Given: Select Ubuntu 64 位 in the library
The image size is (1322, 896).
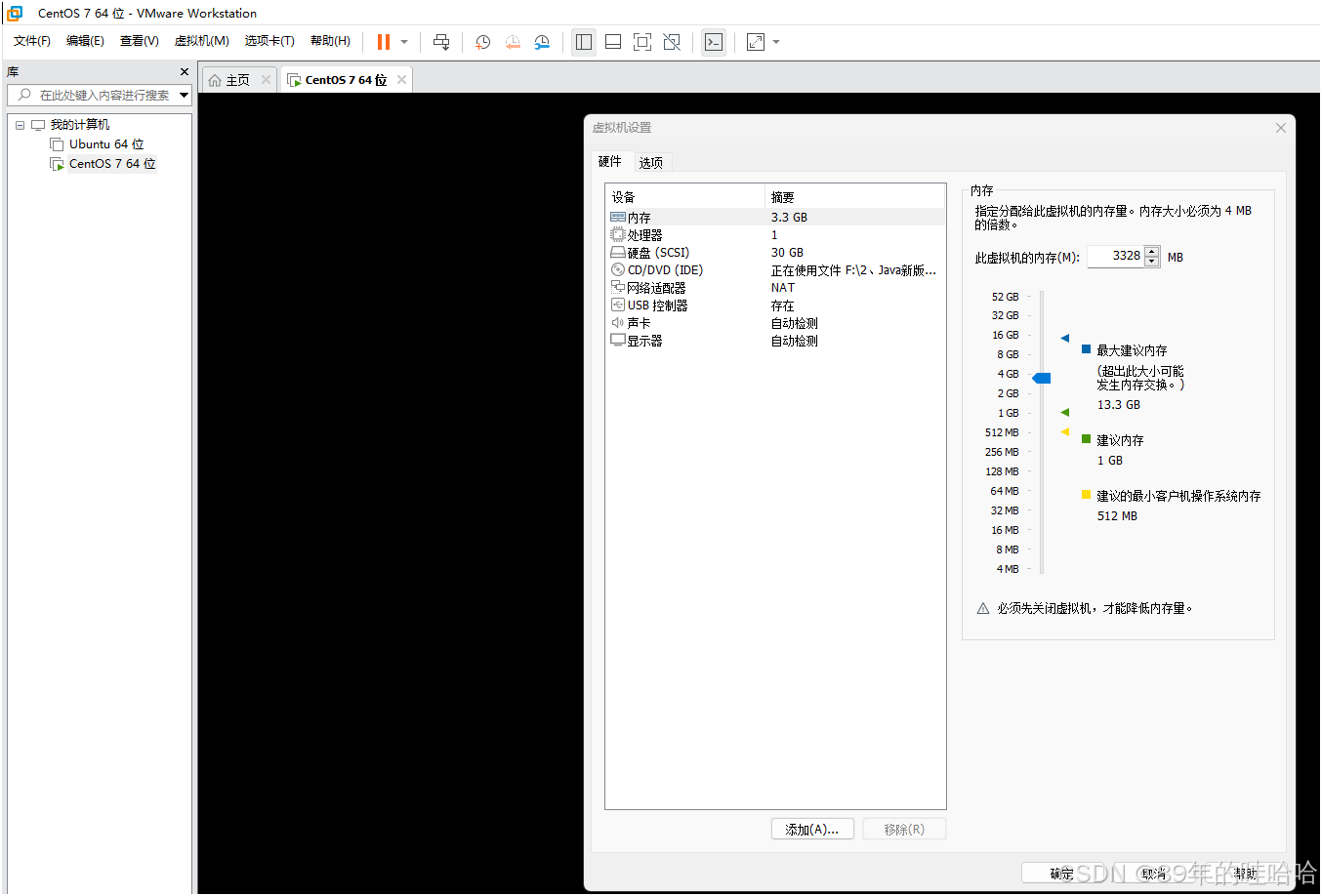Looking at the screenshot, I should pos(106,144).
